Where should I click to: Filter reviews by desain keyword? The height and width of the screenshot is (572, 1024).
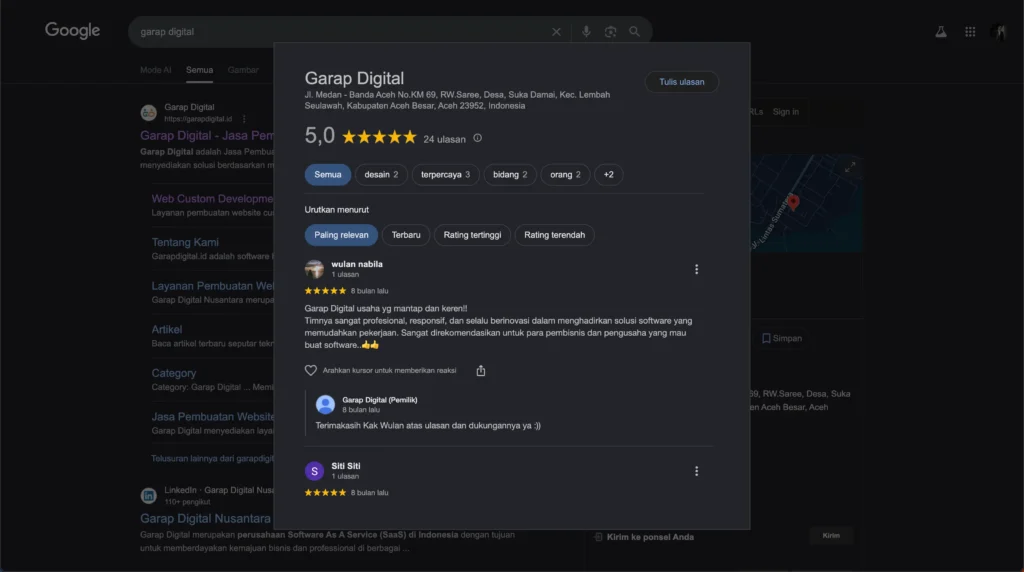[x=381, y=174]
